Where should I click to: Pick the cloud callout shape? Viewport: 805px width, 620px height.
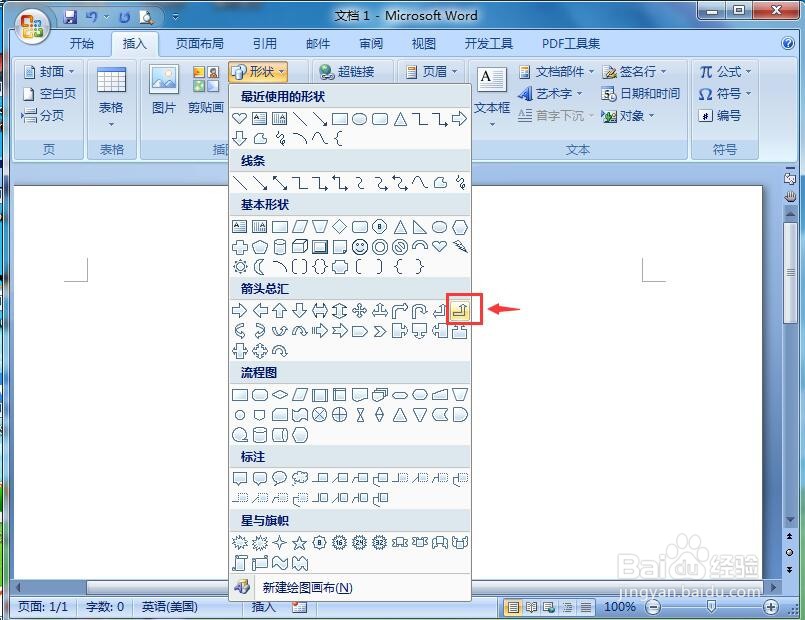[300, 478]
